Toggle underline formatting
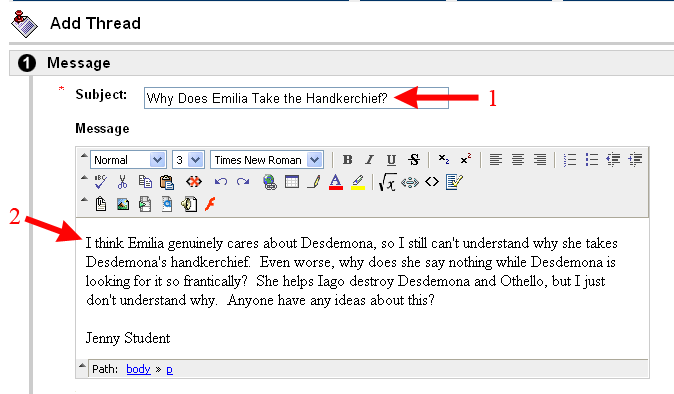Screen dimensions: 674x394 coord(391,160)
